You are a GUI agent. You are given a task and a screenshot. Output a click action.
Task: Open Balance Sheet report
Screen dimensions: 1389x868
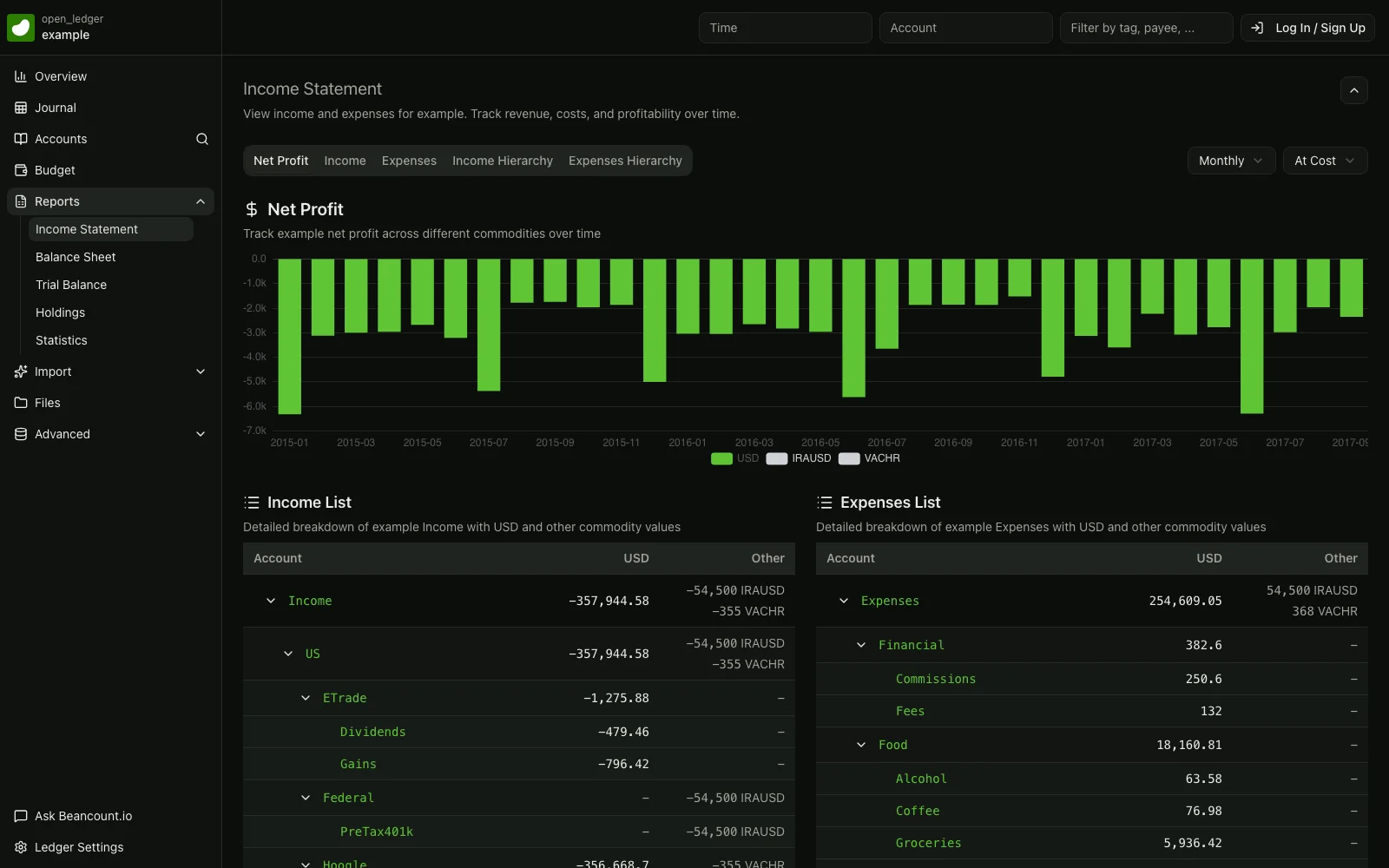coord(111,257)
